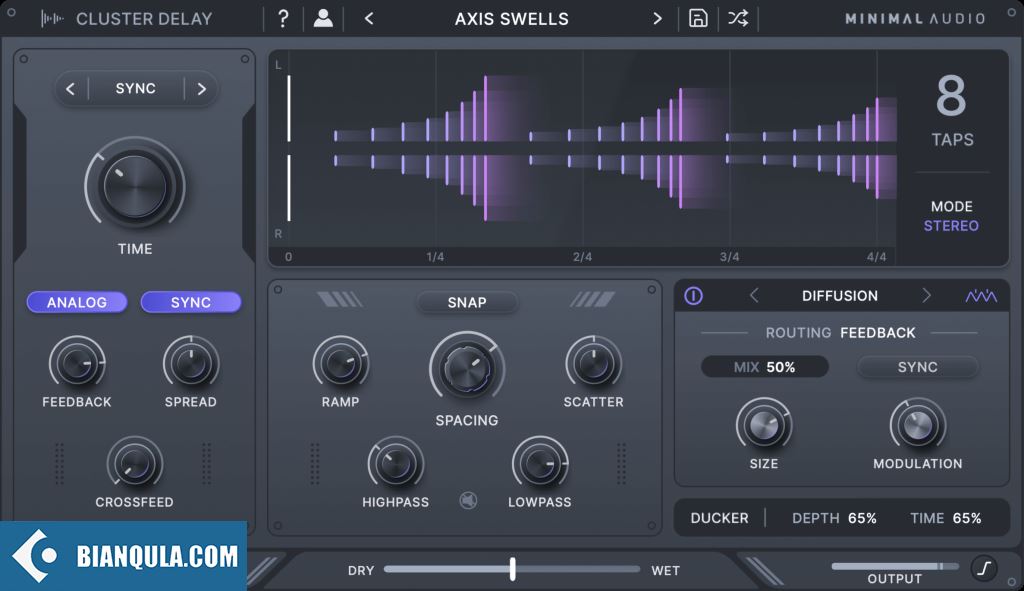Select the ascending ramp shape icon
The width and height of the screenshot is (1024, 591).
coord(592,300)
